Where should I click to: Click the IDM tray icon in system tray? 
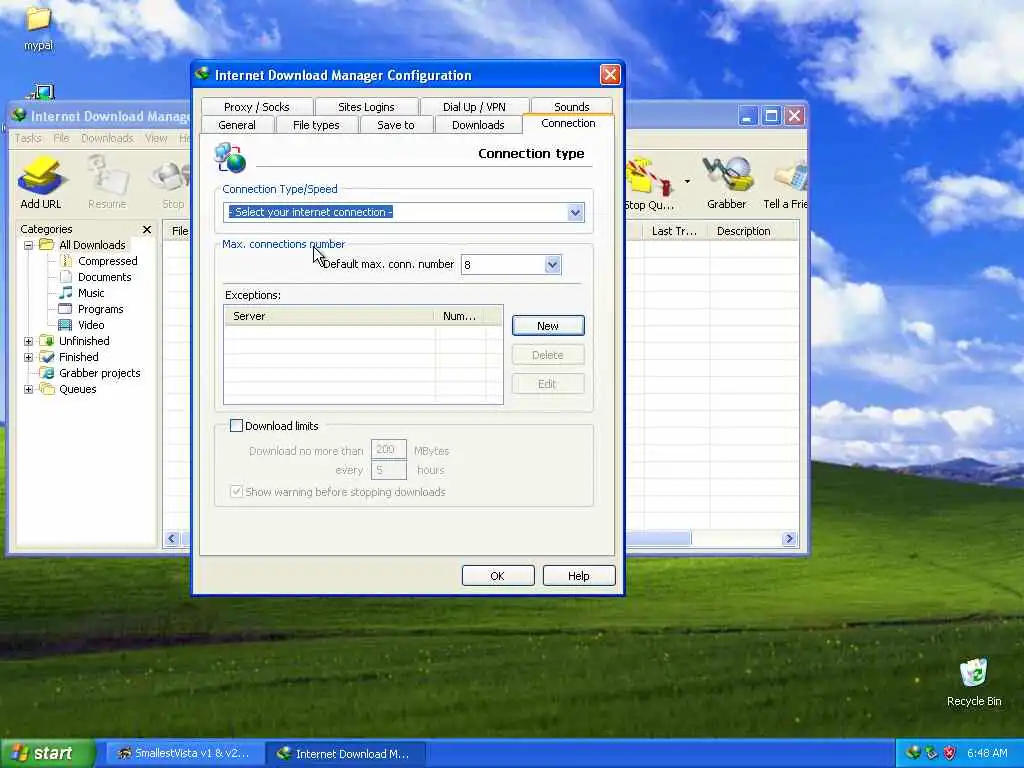coord(913,753)
